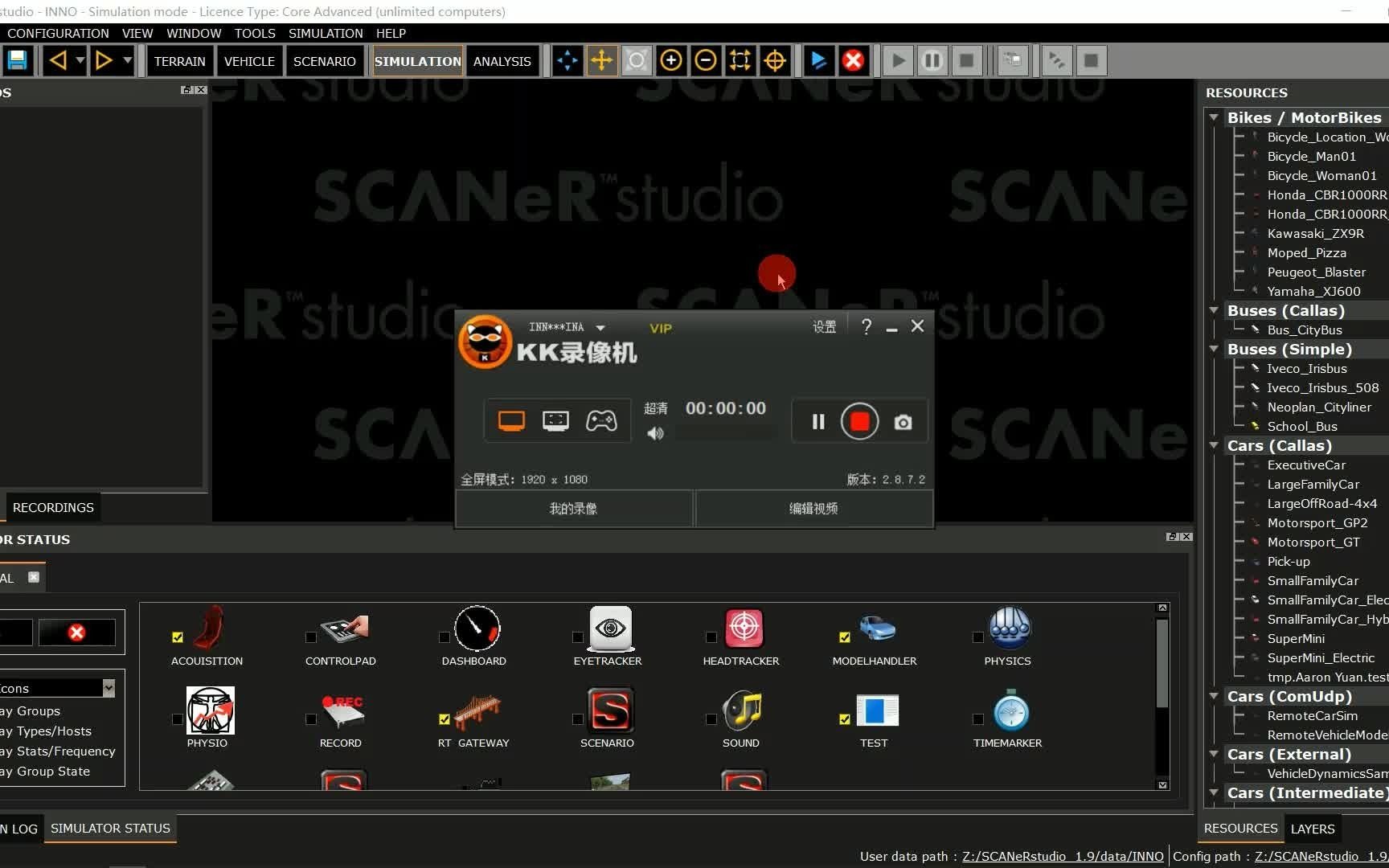The width and height of the screenshot is (1389, 868).
Task: Switch to TERRAIN mode tab
Action: pos(180,61)
